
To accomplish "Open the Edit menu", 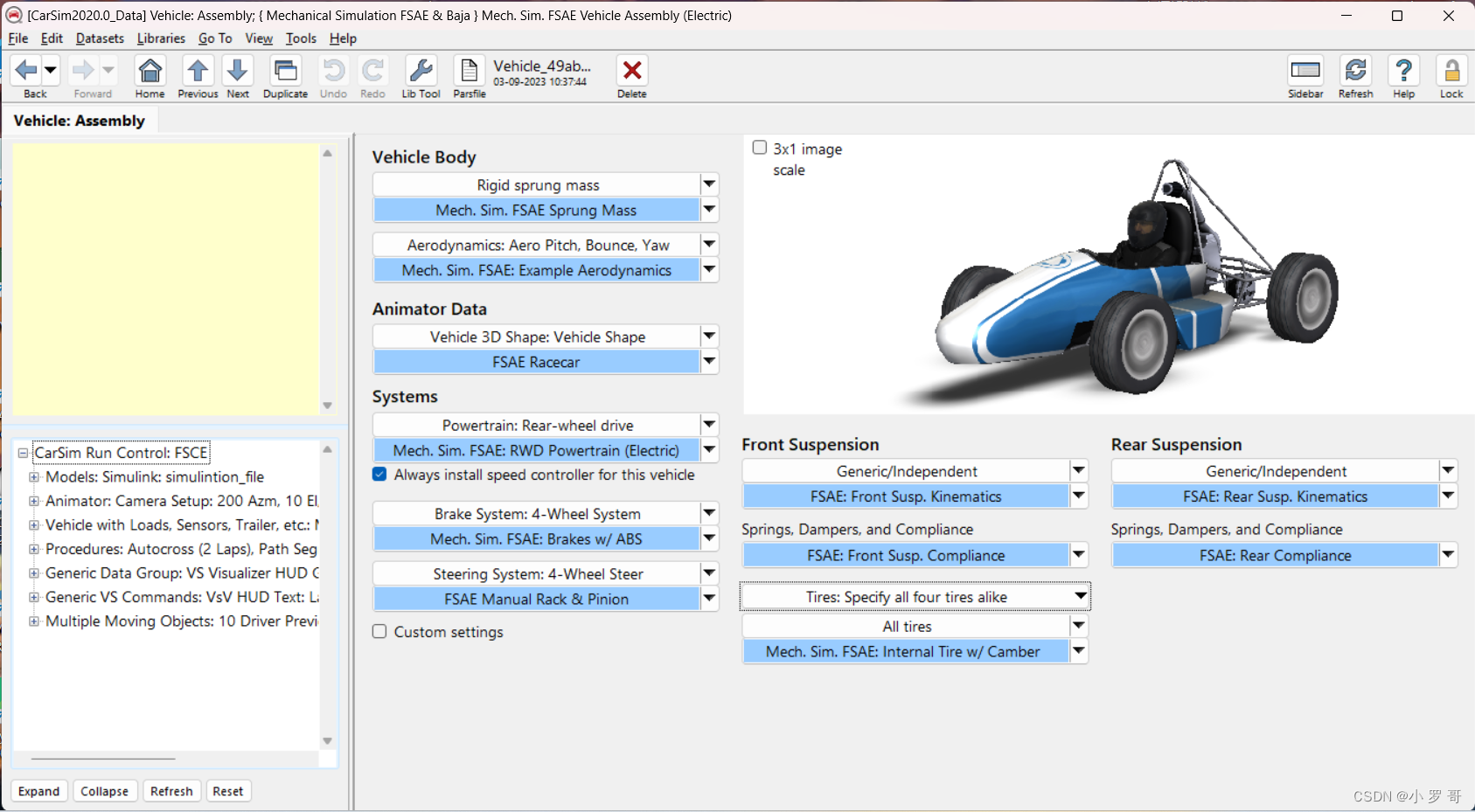I will tap(52, 38).
